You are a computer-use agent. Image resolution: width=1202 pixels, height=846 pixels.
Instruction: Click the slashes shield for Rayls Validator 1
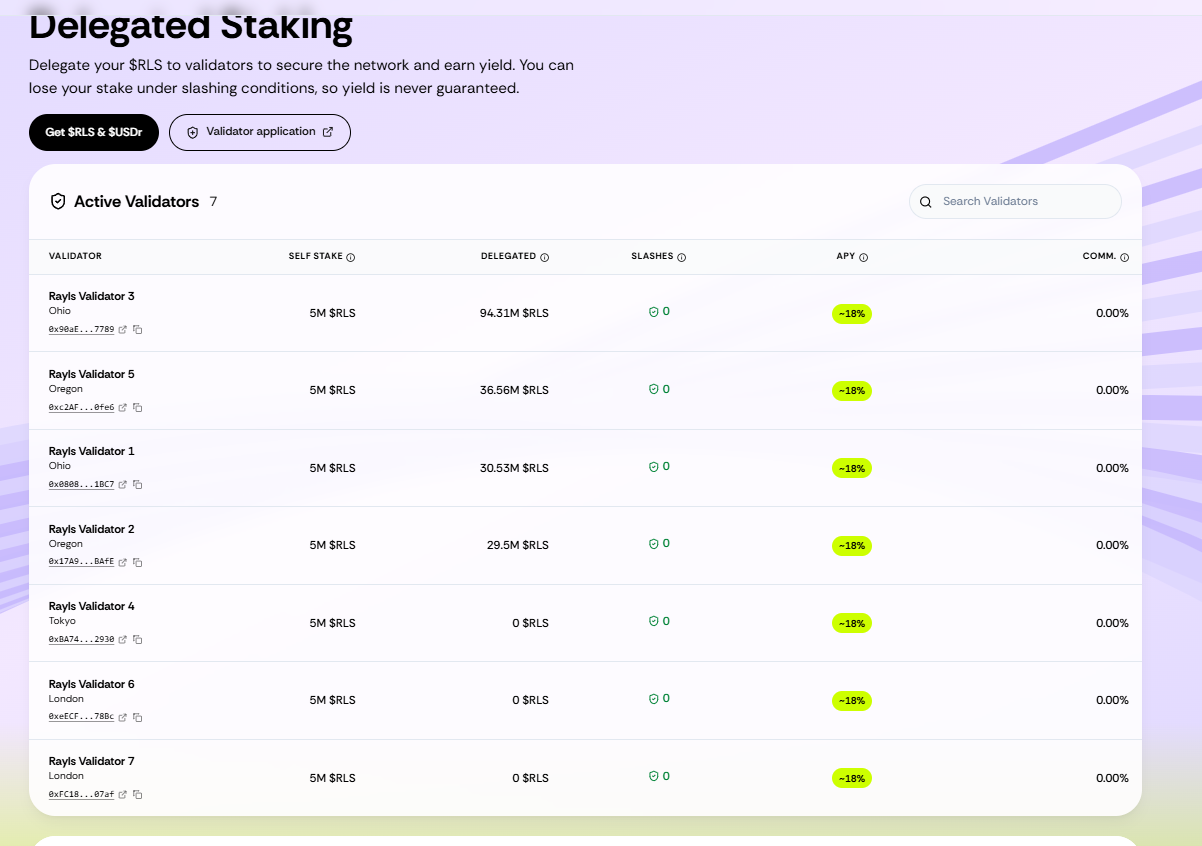(654, 467)
